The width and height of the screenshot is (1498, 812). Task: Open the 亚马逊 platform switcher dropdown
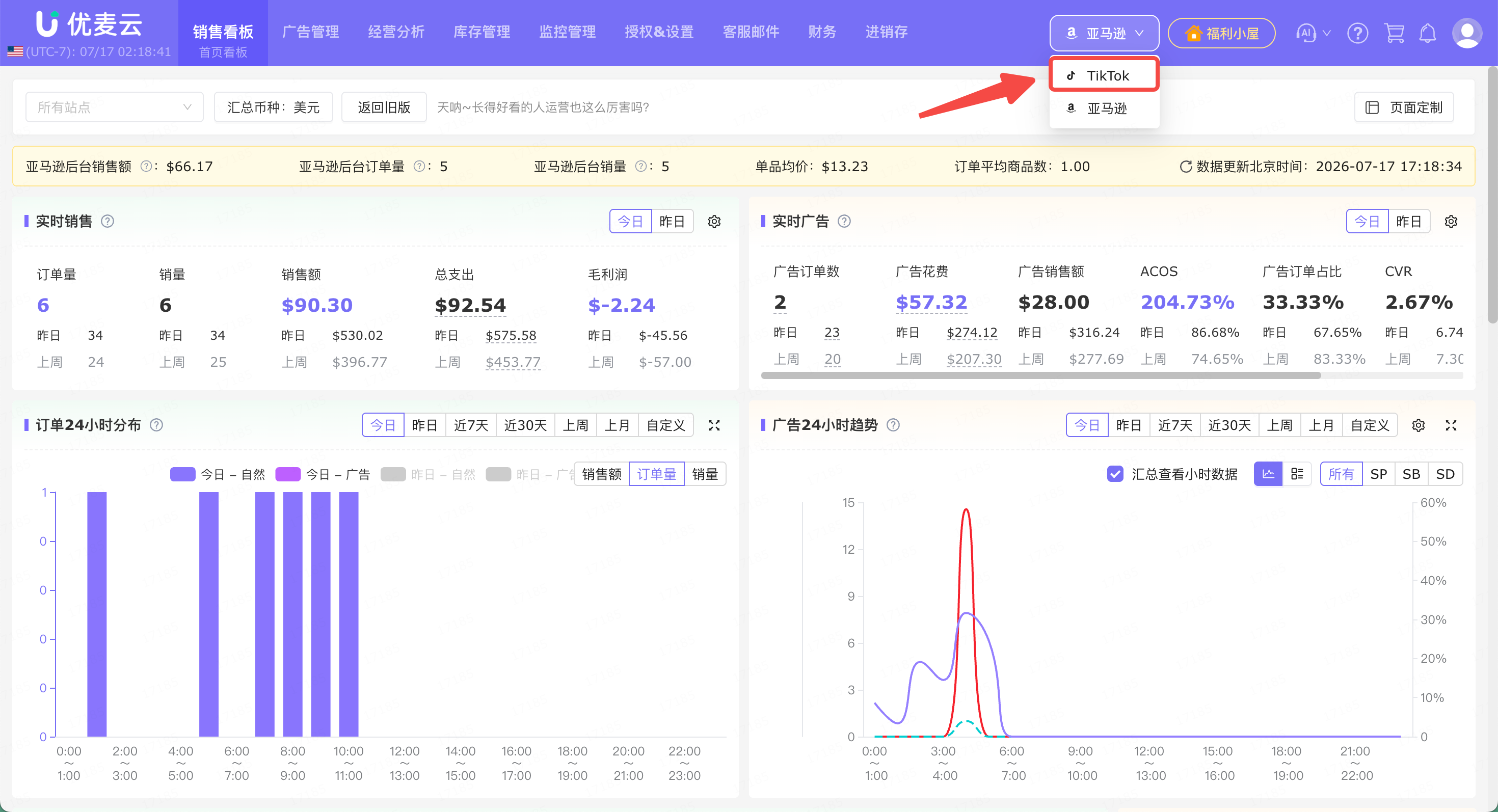tap(1104, 33)
